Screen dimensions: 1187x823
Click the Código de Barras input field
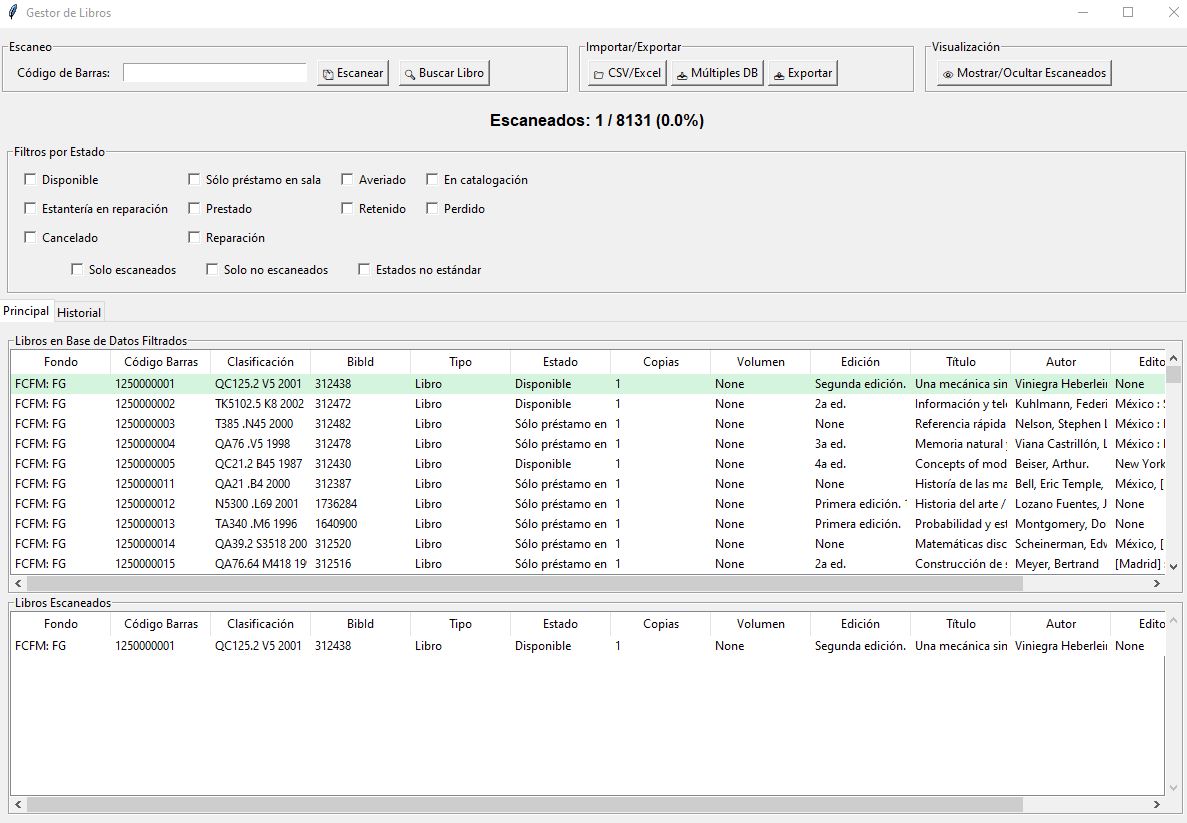(x=214, y=73)
